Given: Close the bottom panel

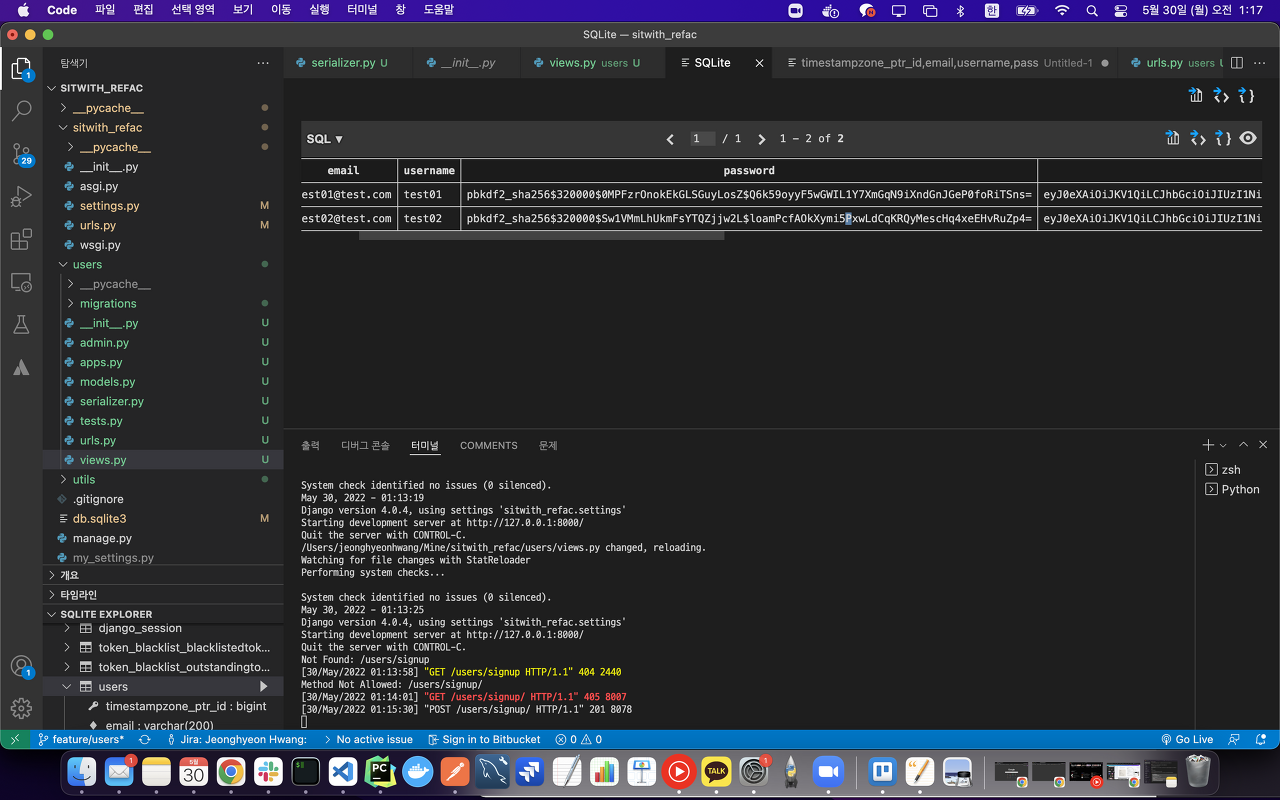Looking at the screenshot, I should 1263,445.
